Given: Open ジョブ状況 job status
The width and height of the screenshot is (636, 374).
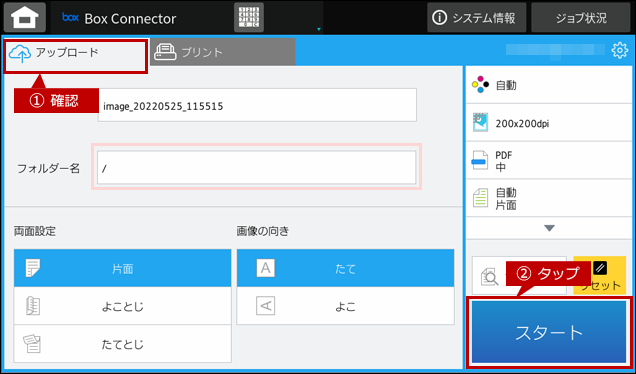Looking at the screenshot, I should click(581, 17).
